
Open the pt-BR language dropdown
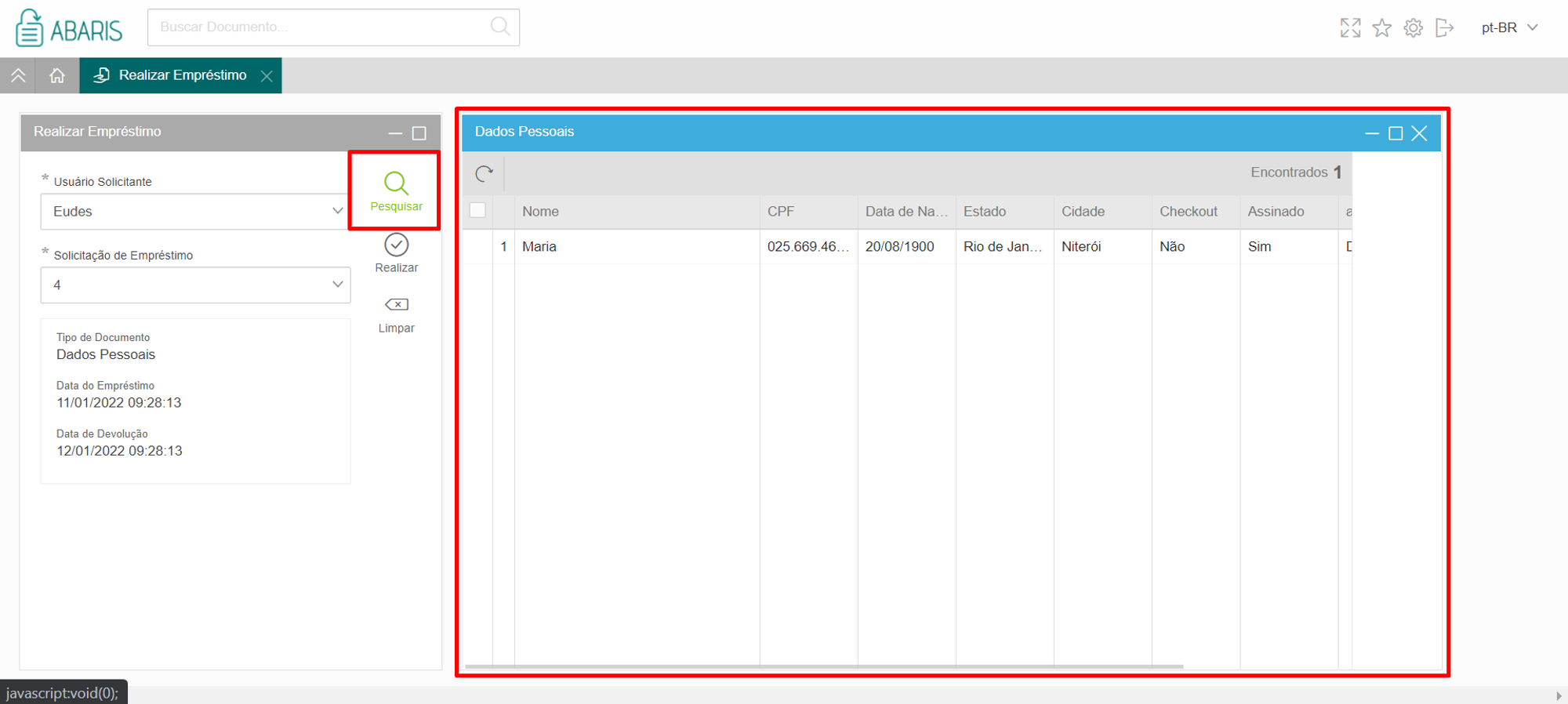[x=1510, y=27]
